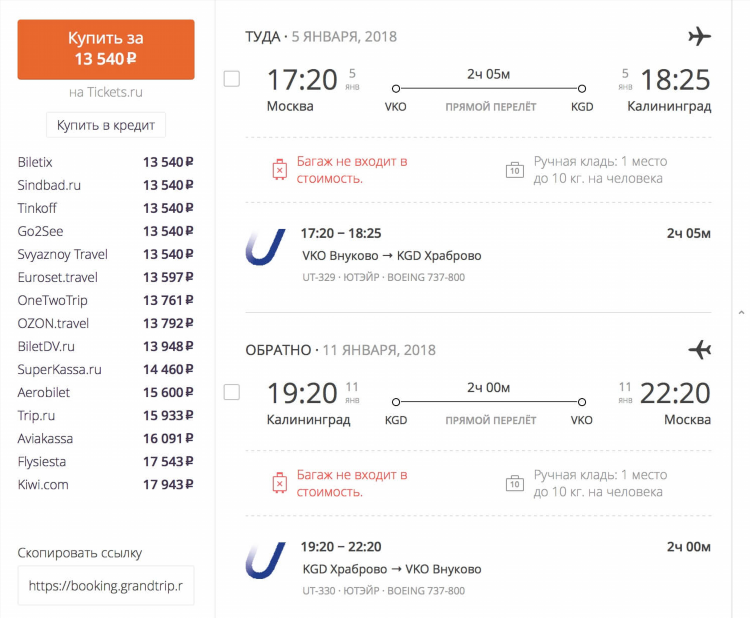Click the hand luggage icon on outbound flight

tap(515, 170)
